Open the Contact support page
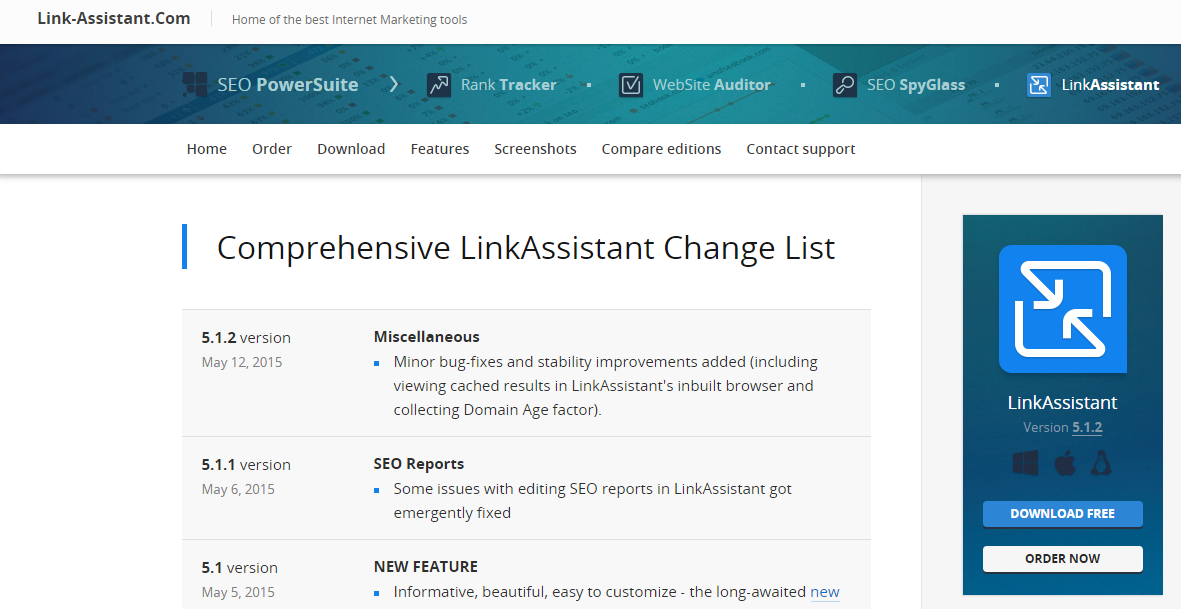 801,149
